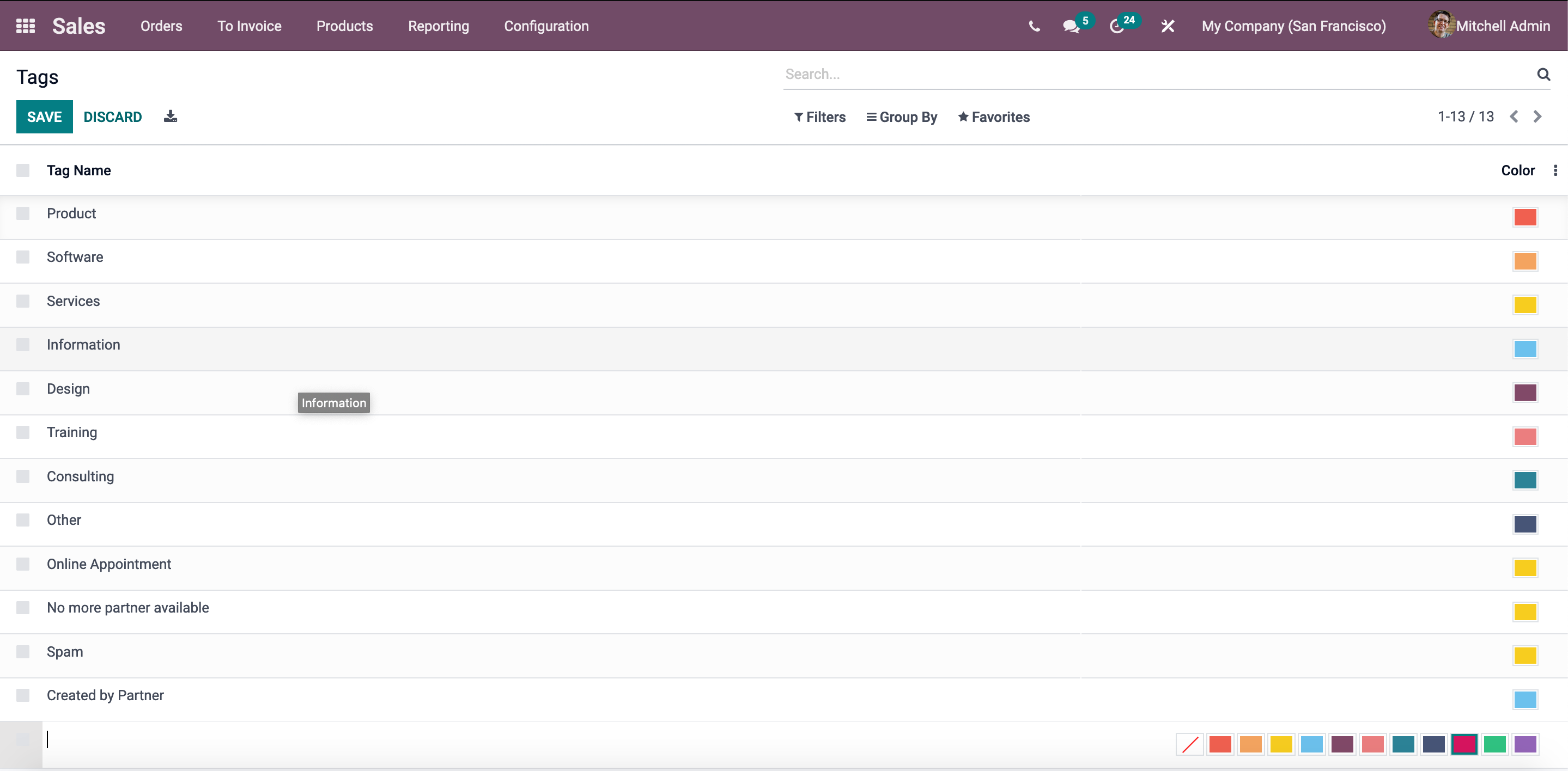Viewport: 1568px width, 771px height.
Task: Pick purple in new row palette
Action: point(1525,744)
